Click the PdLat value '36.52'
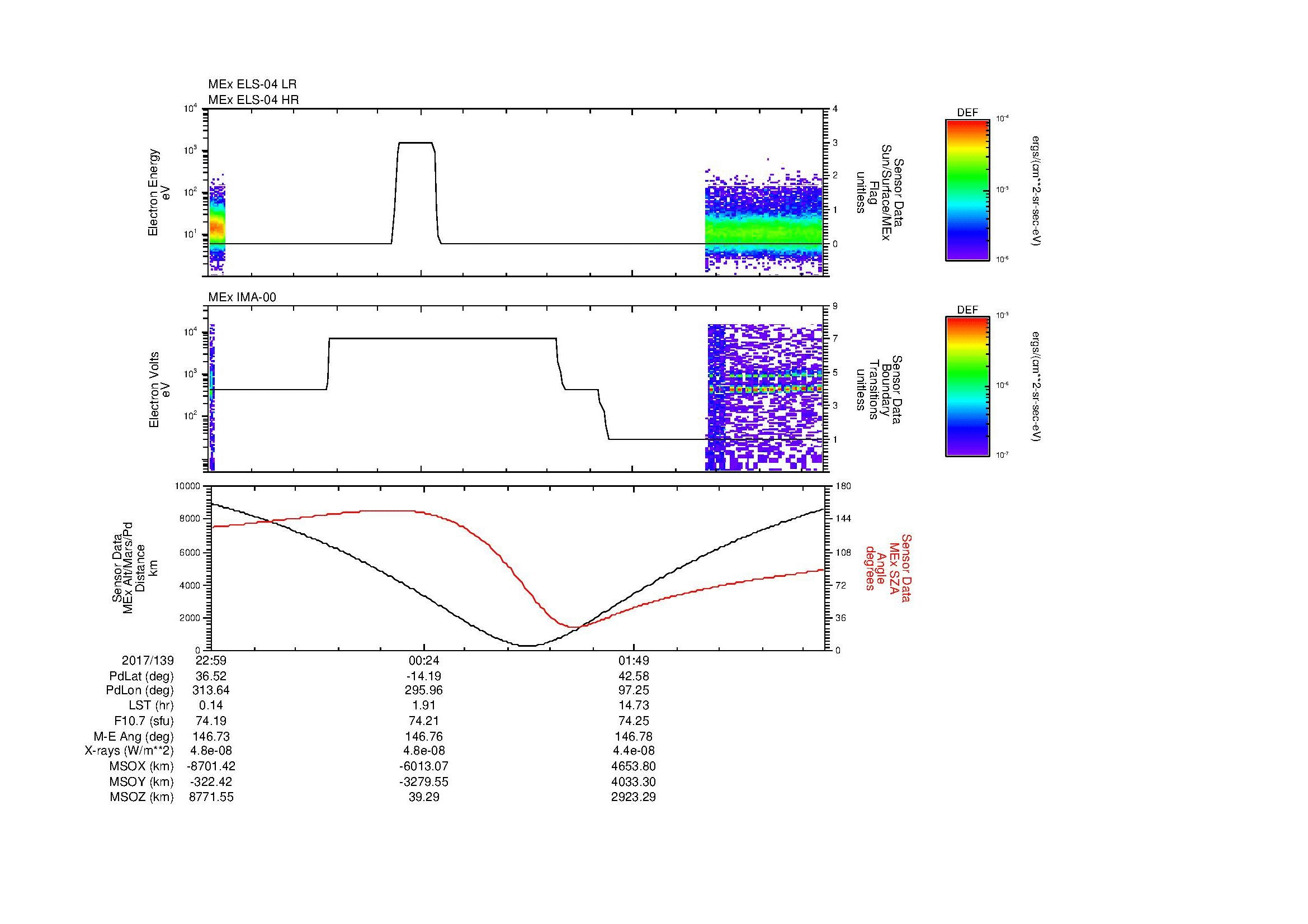 211,676
